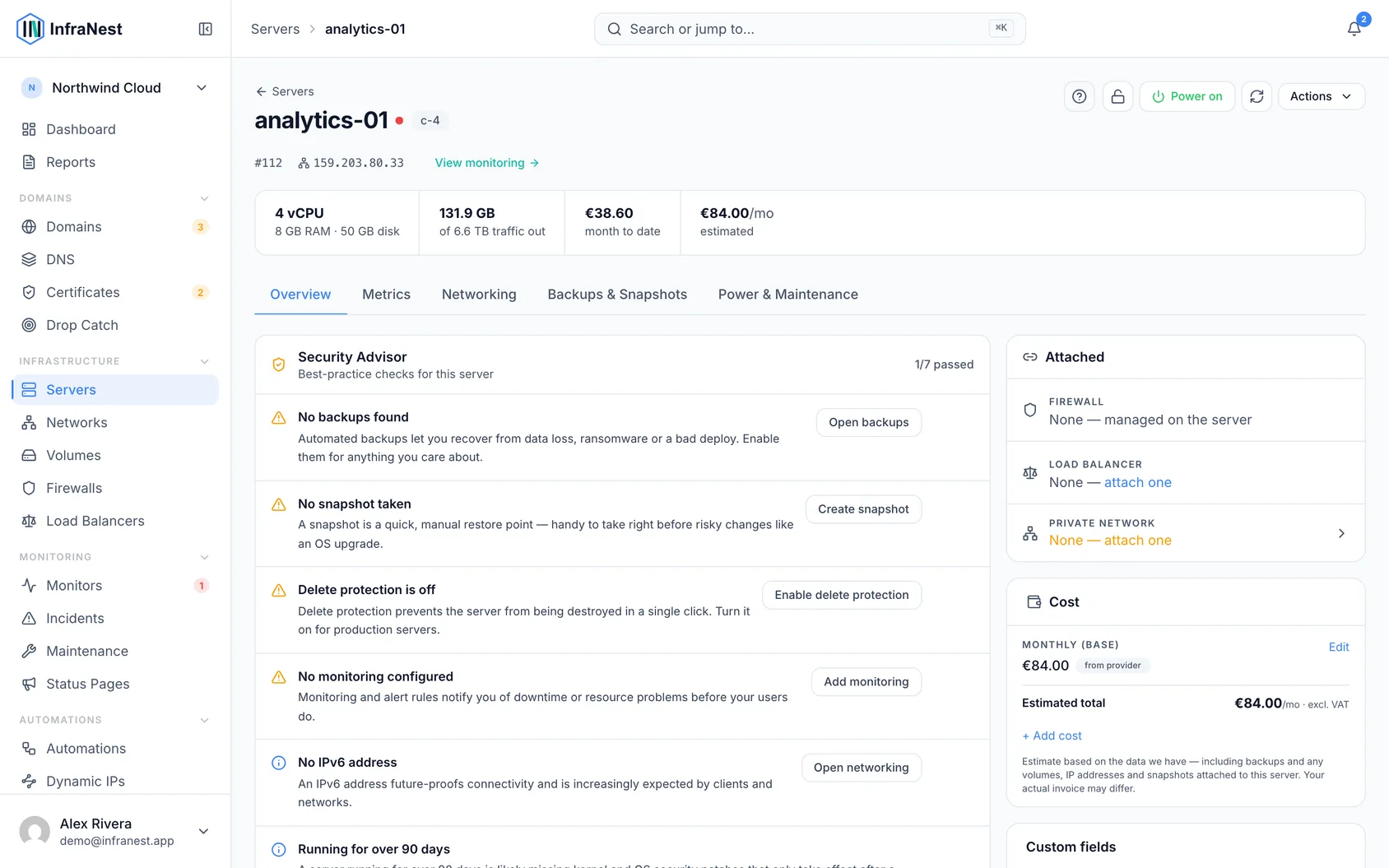Open Certificates page
Screen dimensions: 1389x868
(115, 292)
